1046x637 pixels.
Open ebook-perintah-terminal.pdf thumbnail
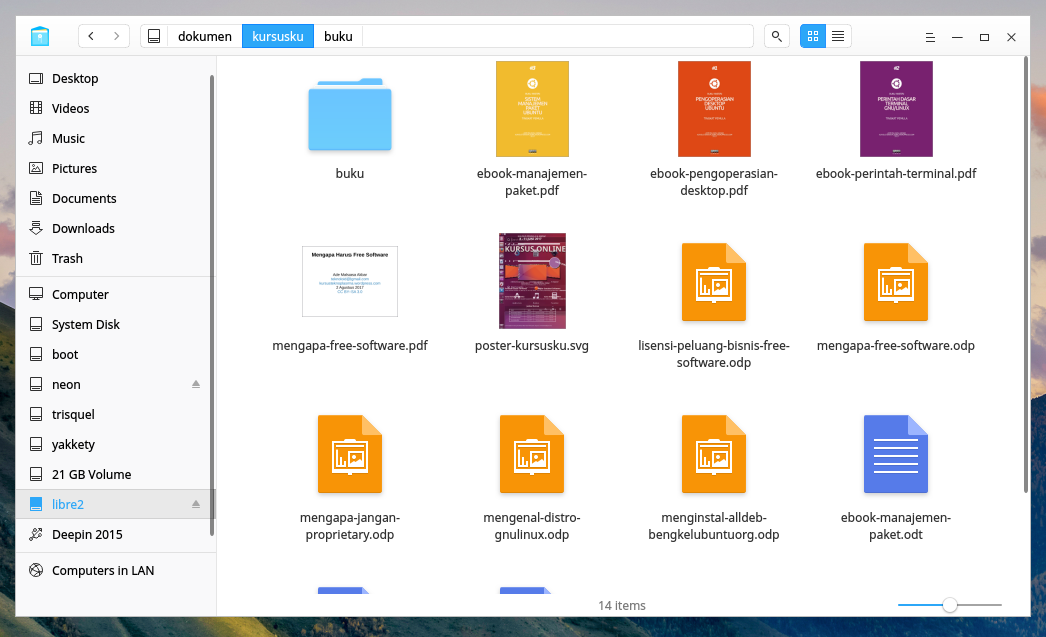coord(895,109)
